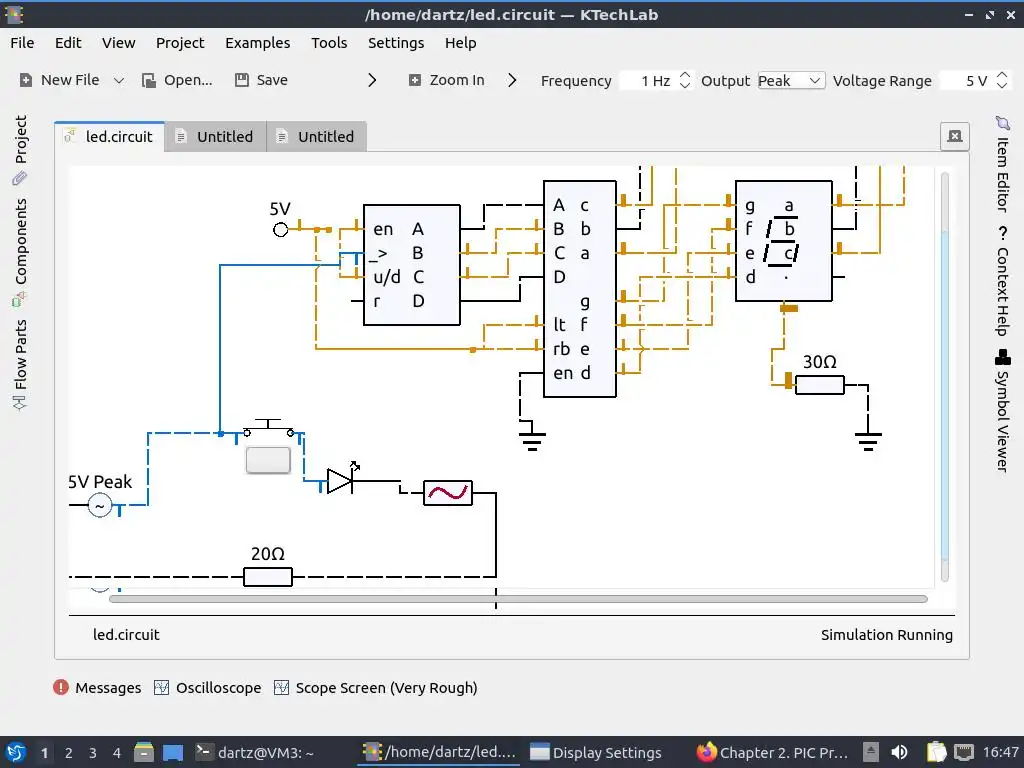Image resolution: width=1024 pixels, height=768 pixels.
Task: Save the circuit with the Save button
Action: [261, 80]
